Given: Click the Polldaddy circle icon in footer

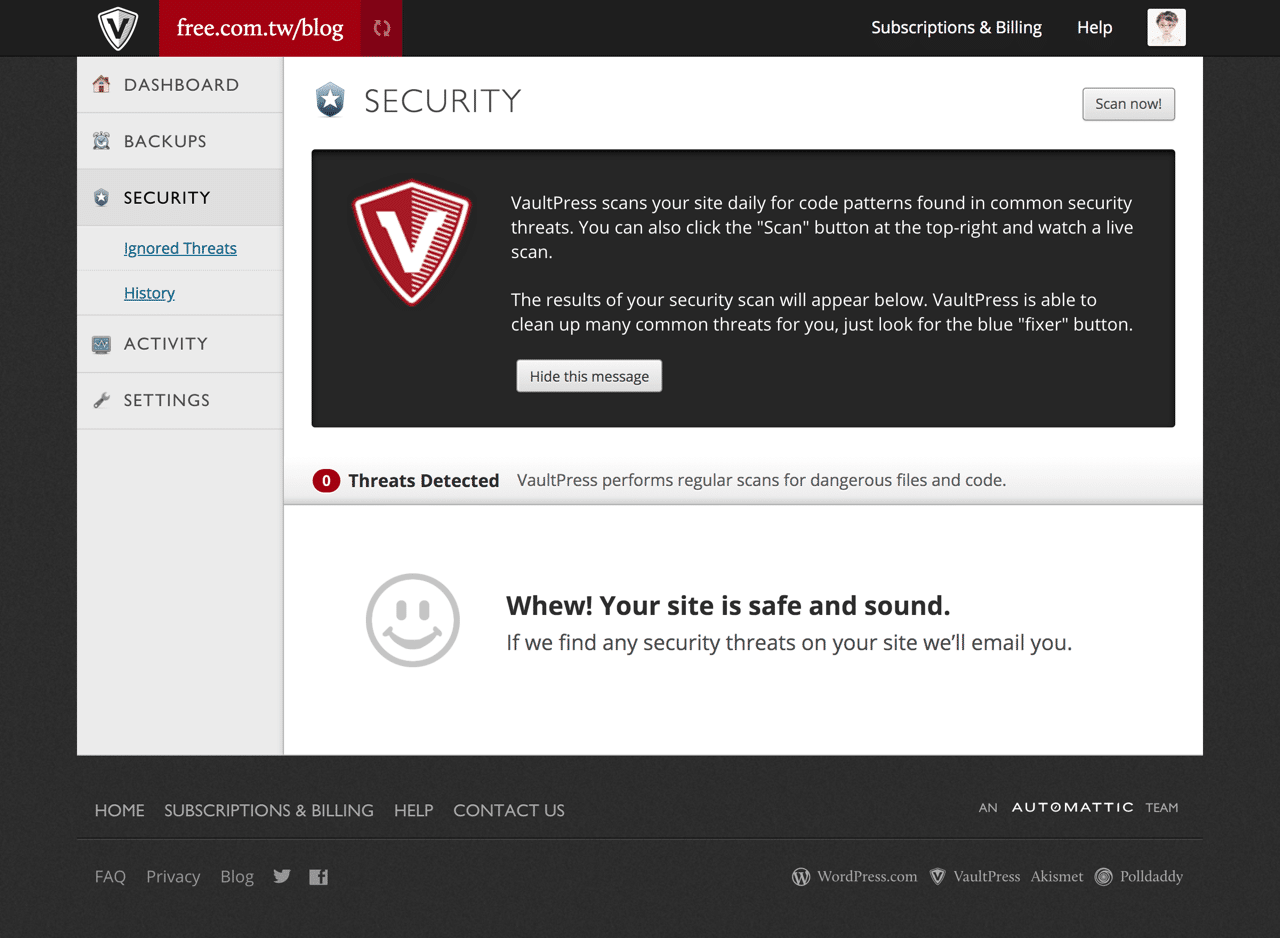Looking at the screenshot, I should [x=1103, y=877].
